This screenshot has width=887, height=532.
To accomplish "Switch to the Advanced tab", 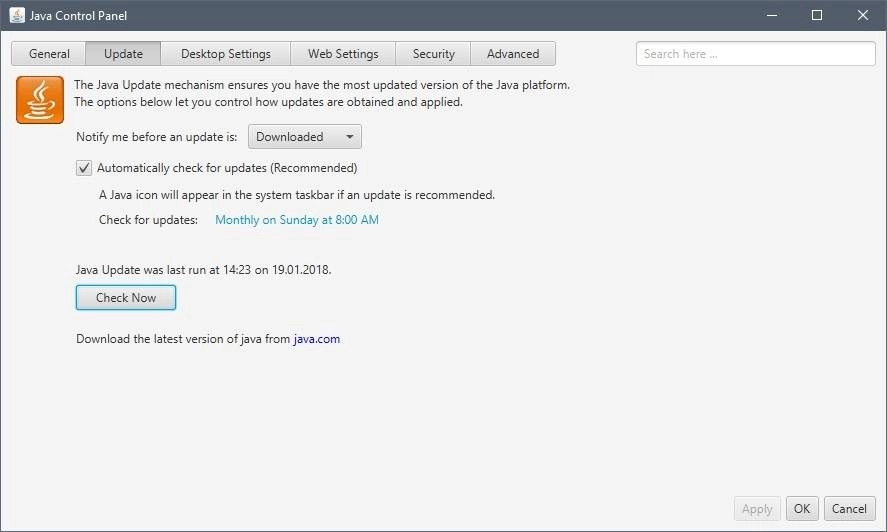I will click(513, 54).
